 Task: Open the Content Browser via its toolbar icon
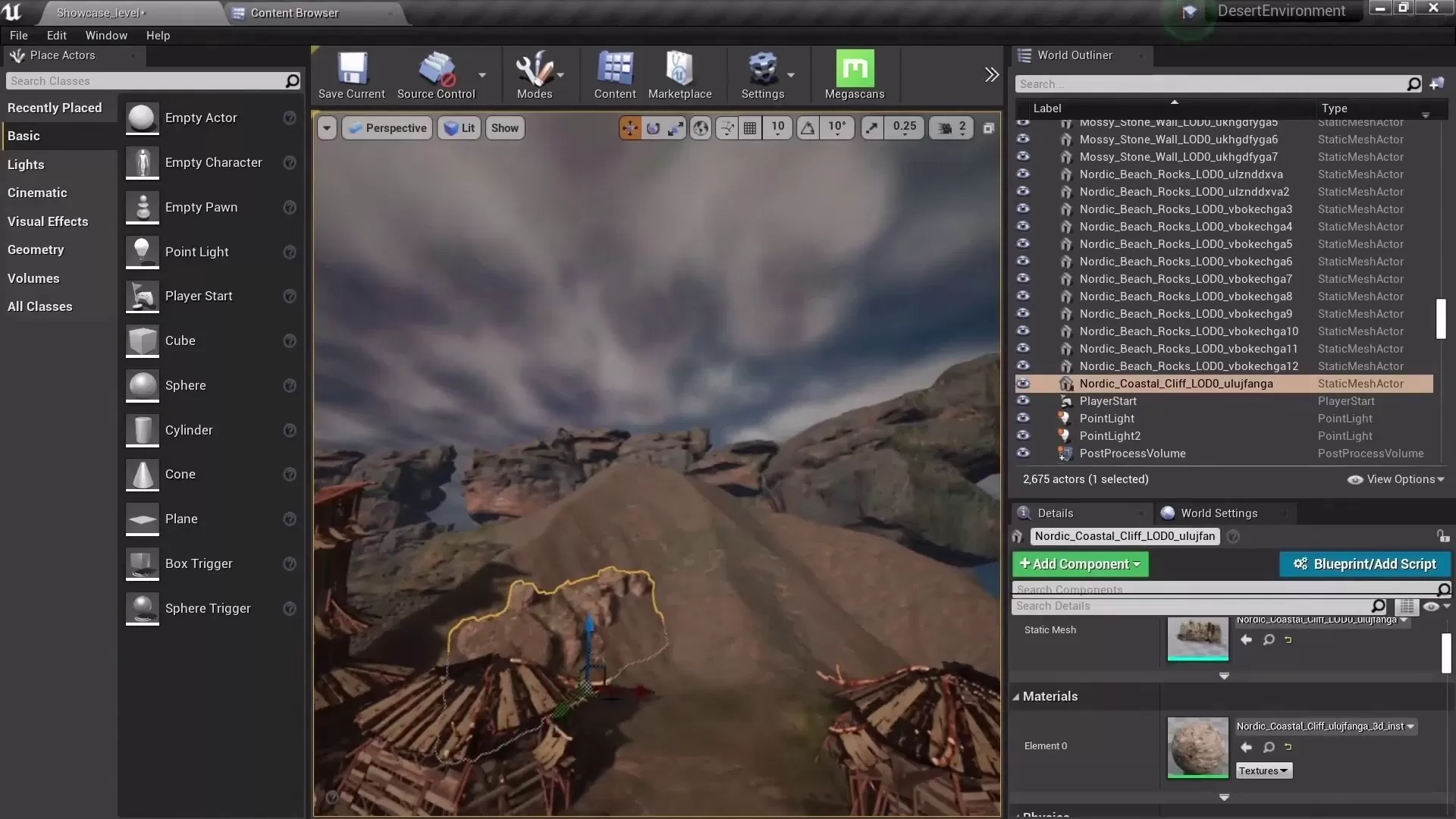point(614,74)
